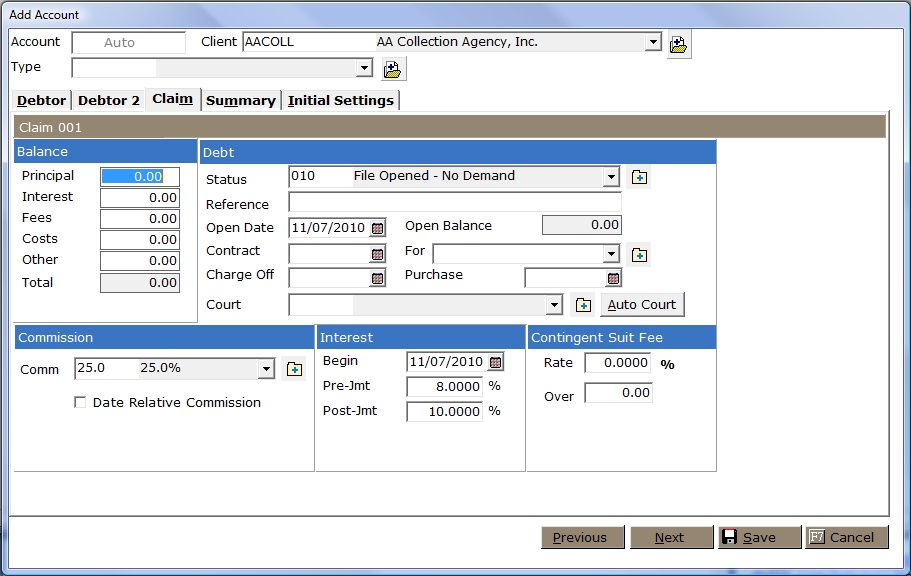Open the Charge Off calendar picker
The height and width of the screenshot is (576, 911).
click(378, 279)
